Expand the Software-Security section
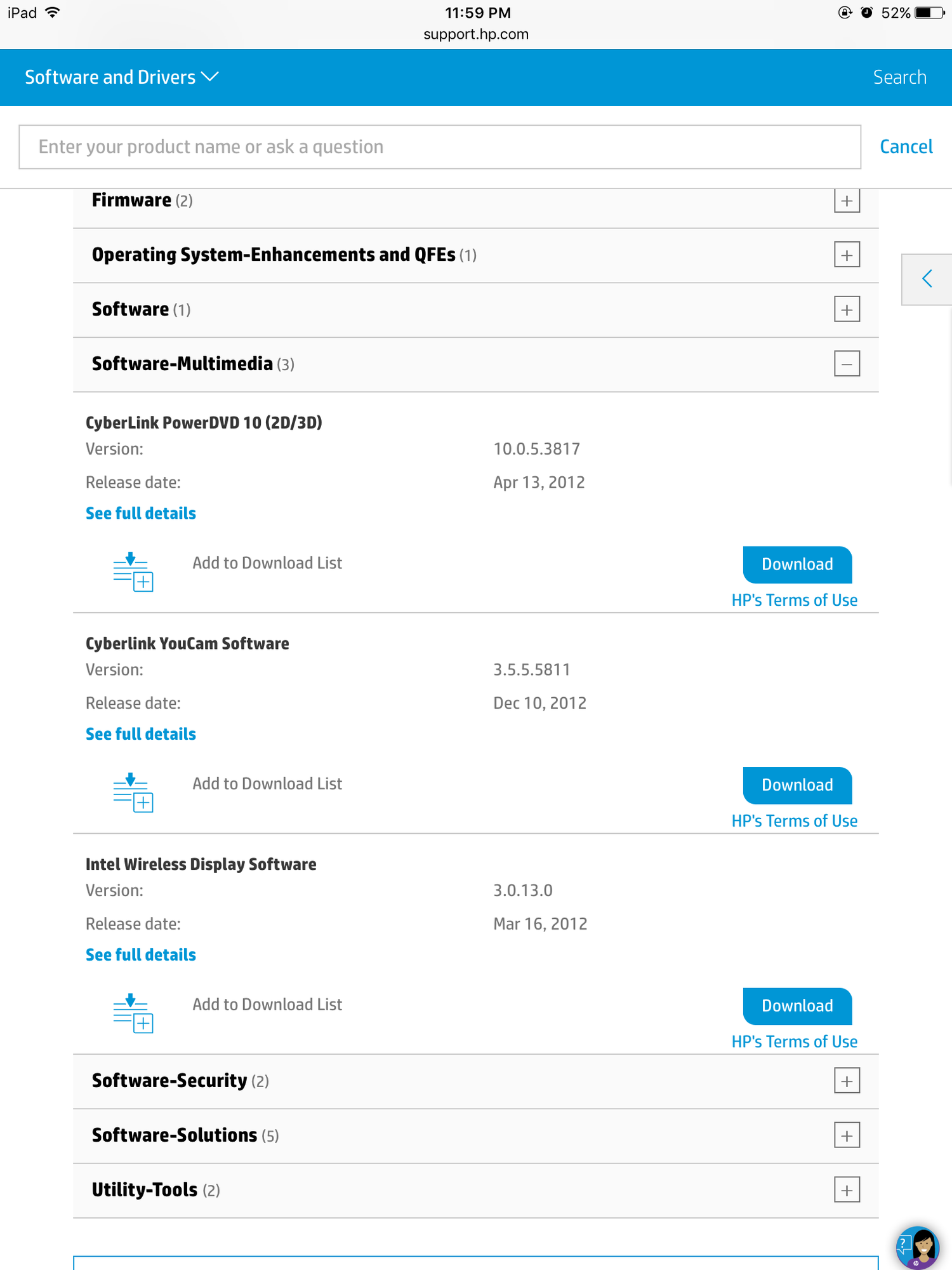Viewport: 952px width, 1270px height. (x=846, y=1080)
